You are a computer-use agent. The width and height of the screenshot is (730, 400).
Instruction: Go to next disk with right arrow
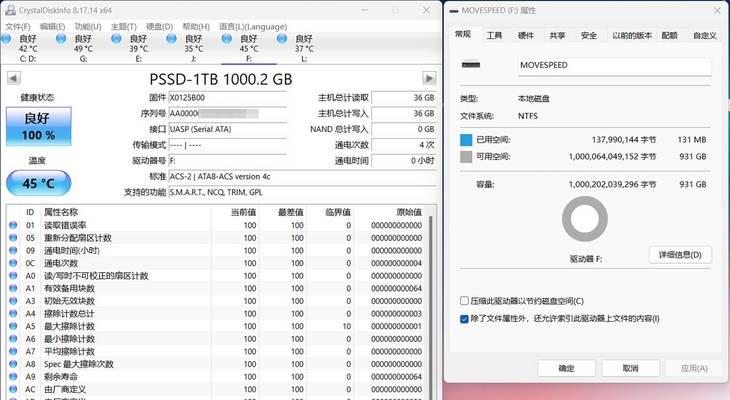(429, 78)
